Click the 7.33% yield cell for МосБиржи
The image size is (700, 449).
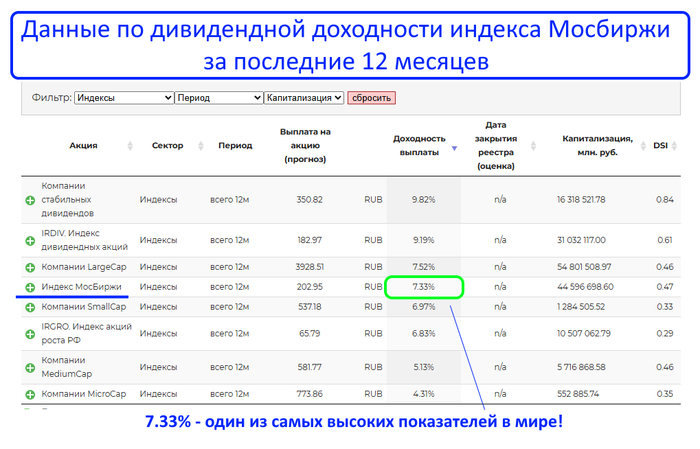coord(423,287)
